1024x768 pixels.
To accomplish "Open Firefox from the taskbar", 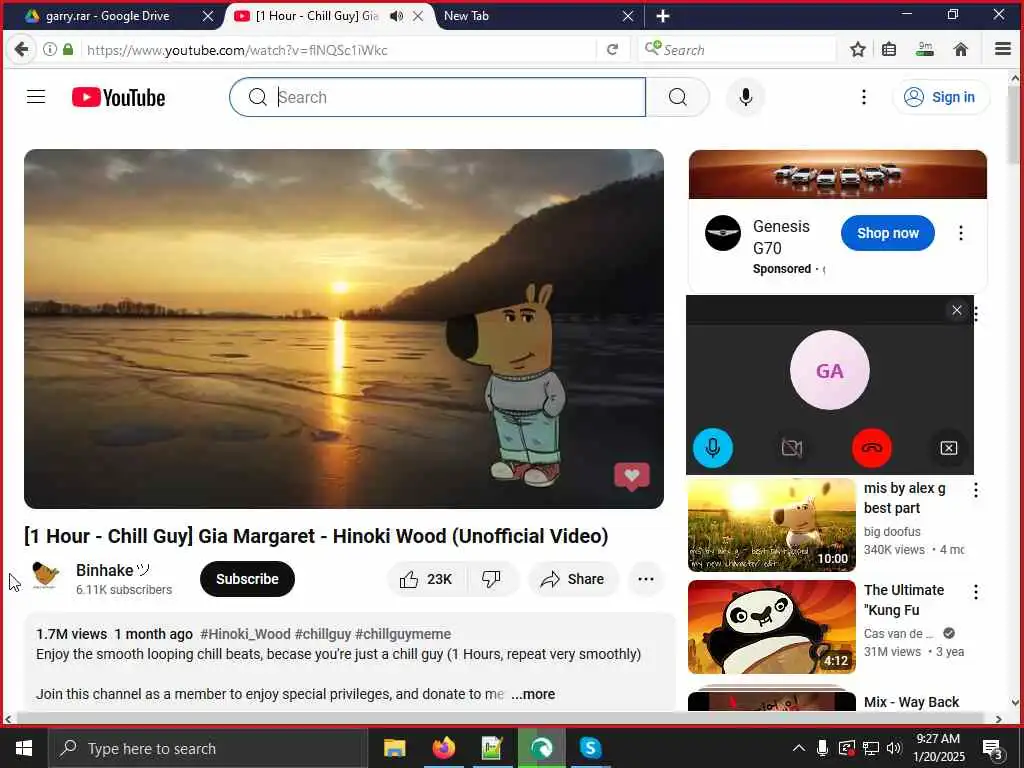I will click(x=443, y=748).
